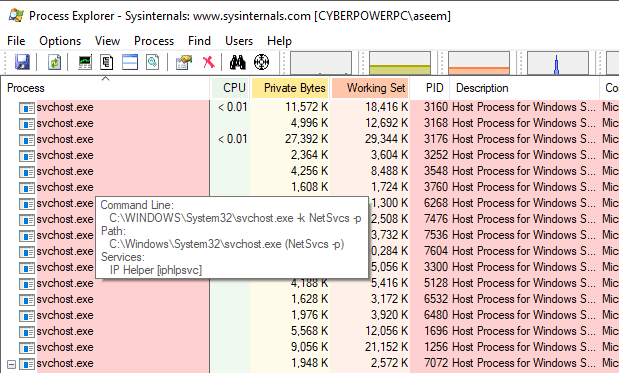Click the svchost.exe icon for PID 3176
The width and height of the screenshot is (619, 373).
click(27, 139)
